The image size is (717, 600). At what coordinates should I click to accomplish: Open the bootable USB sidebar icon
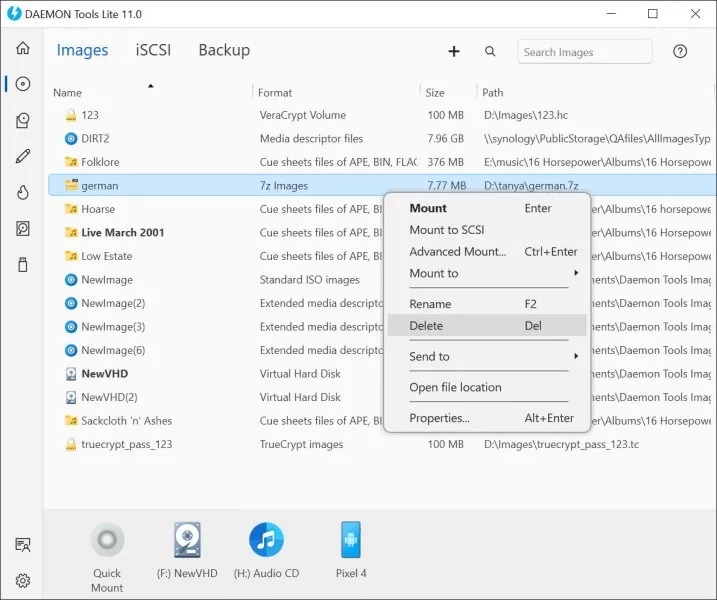[x=23, y=264]
